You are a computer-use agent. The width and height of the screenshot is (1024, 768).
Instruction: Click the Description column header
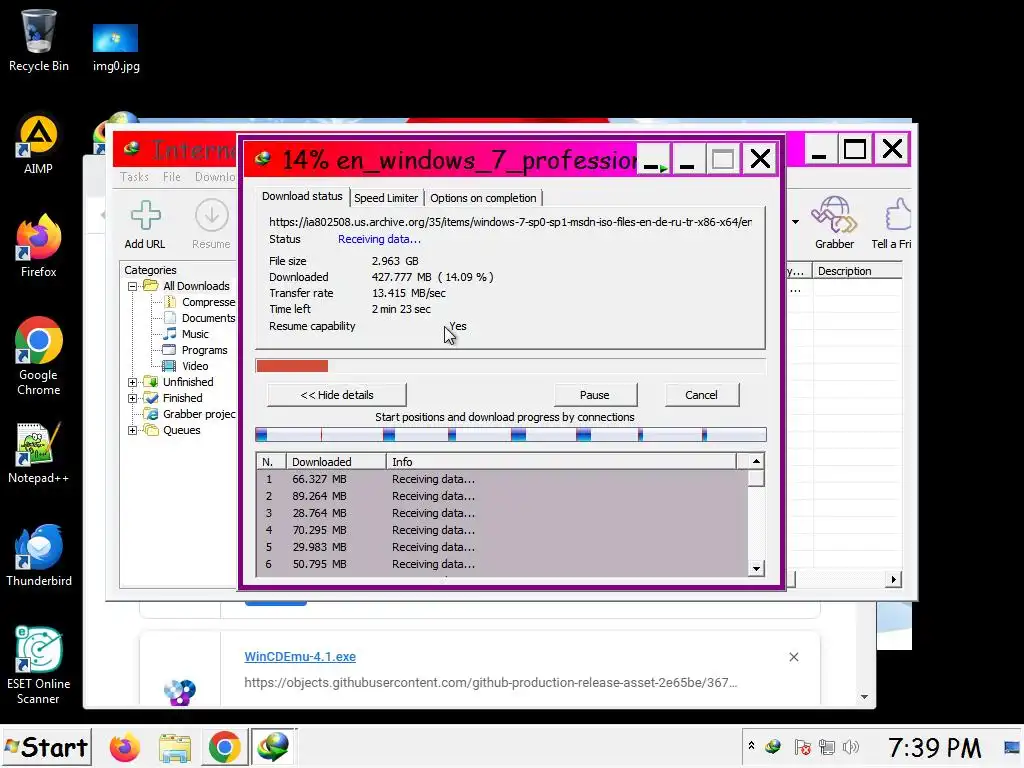(857, 271)
